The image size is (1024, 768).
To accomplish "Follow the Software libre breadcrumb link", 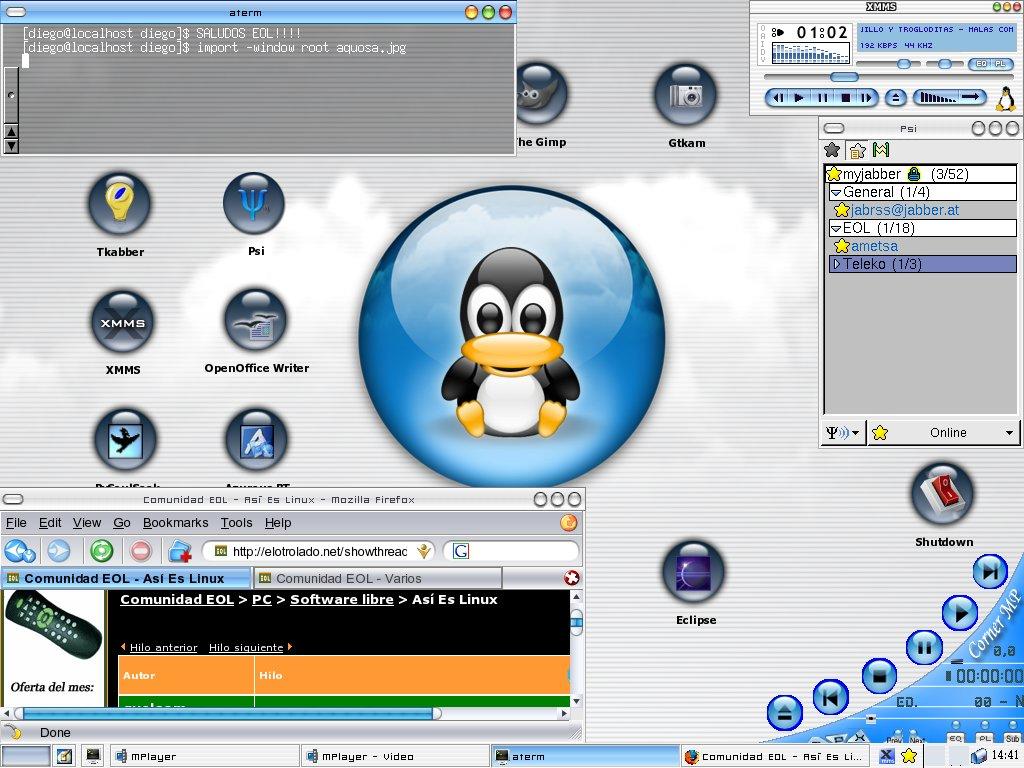I will coord(341,600).
